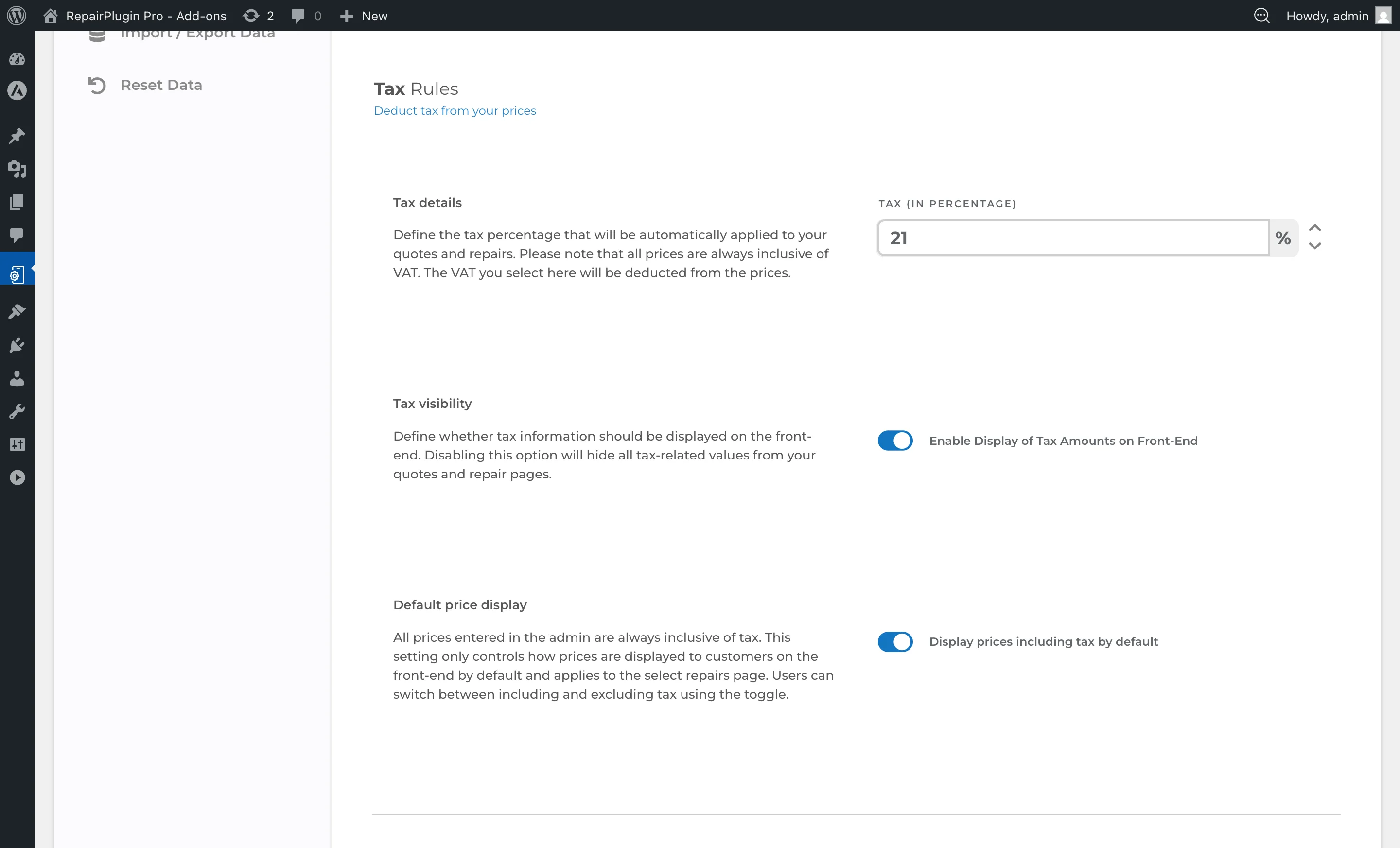Open the Settings sliders icon in sidebar
This screenshot has width=1400, height=848.
point(17,444)
